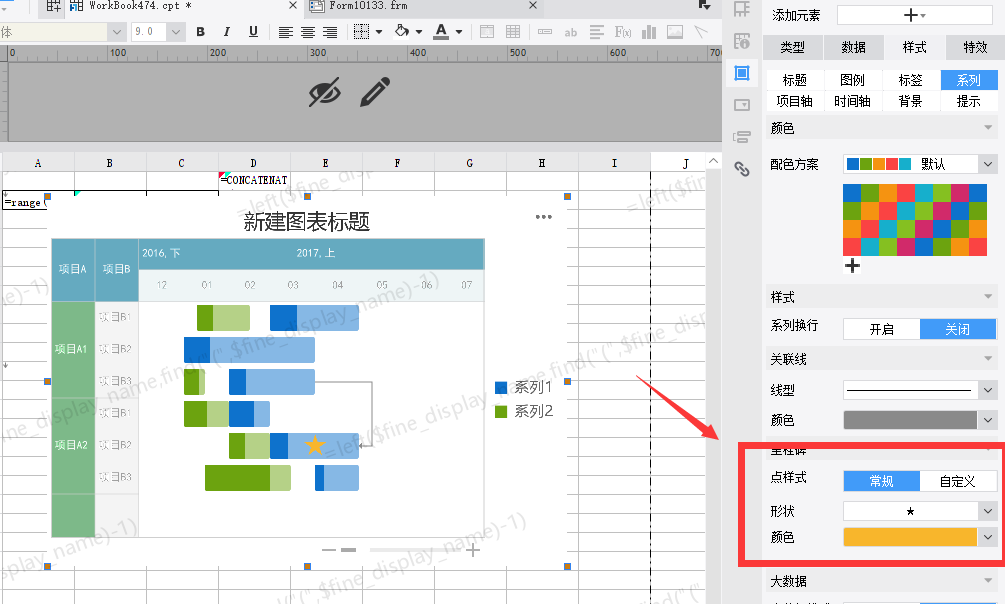Open the font color dropdown arrow

(459, 31)
